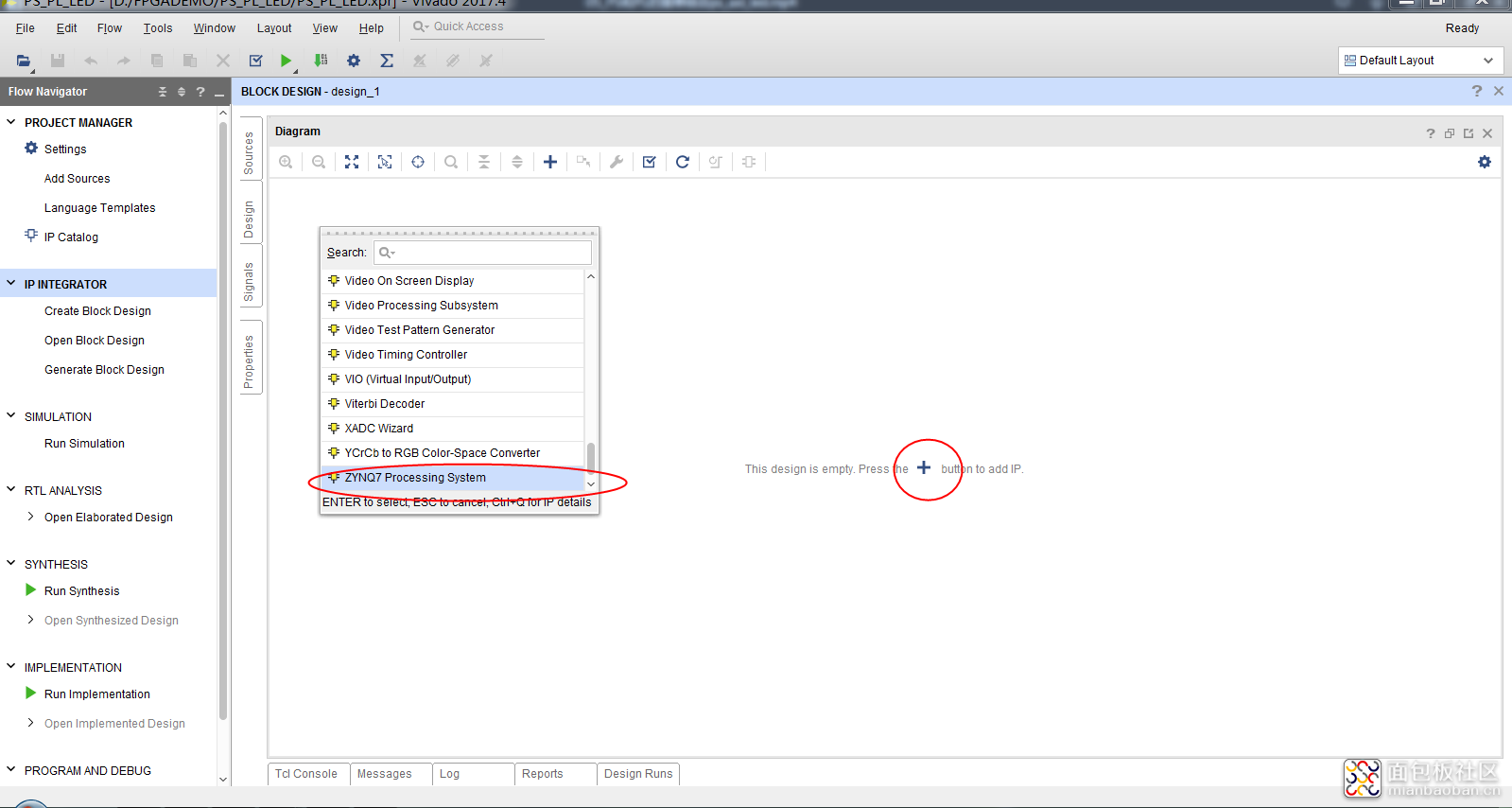Click the Collapse All icon in Flow Navigator header
The height and width of the screenshot is (808, 1512).
(163, 92)
